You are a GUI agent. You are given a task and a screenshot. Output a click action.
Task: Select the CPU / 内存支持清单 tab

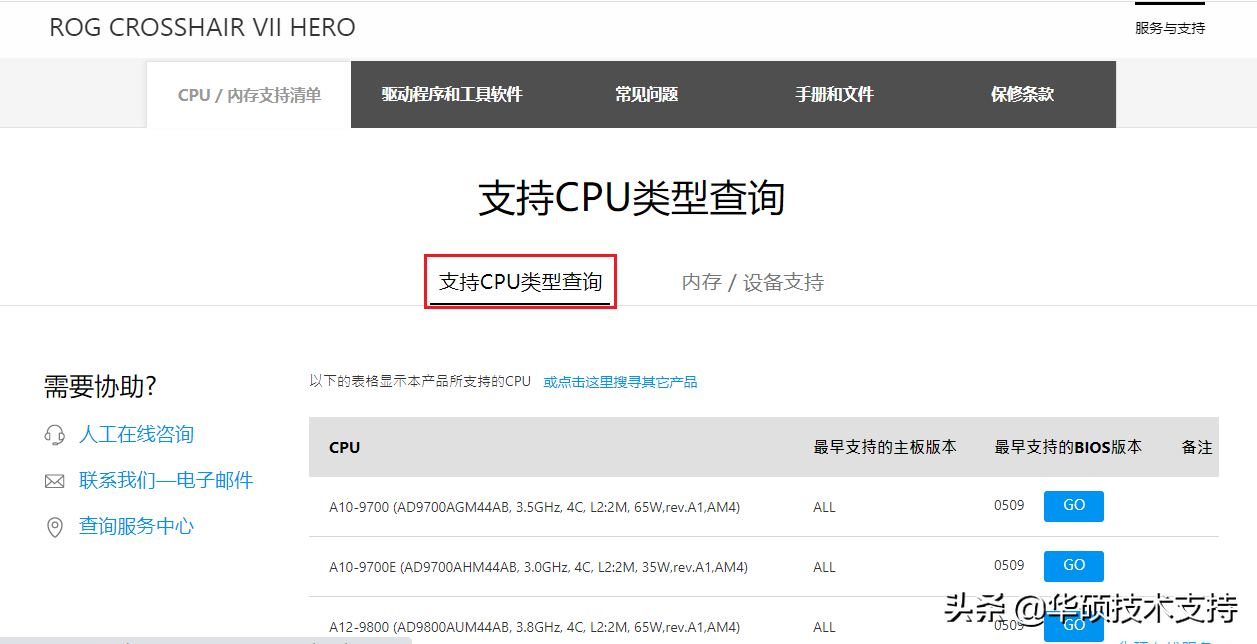(x=249, y=95)
